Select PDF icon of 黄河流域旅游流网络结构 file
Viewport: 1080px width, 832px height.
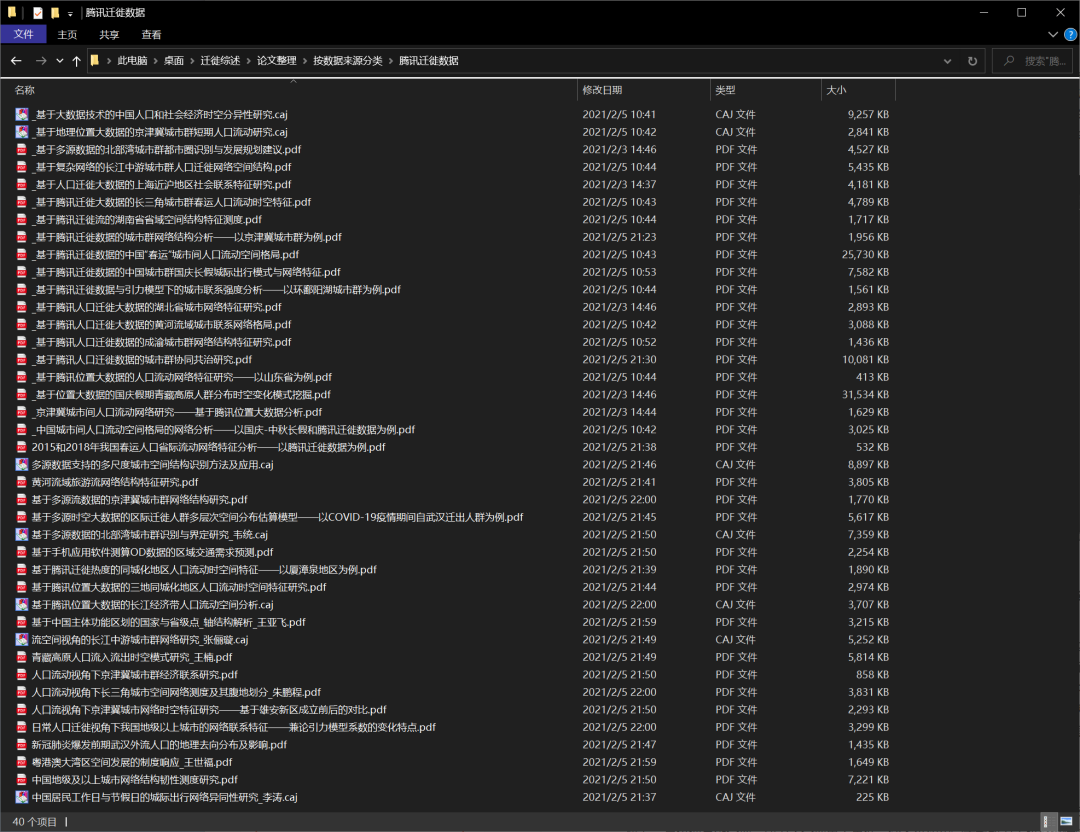[x=22, y=482]
